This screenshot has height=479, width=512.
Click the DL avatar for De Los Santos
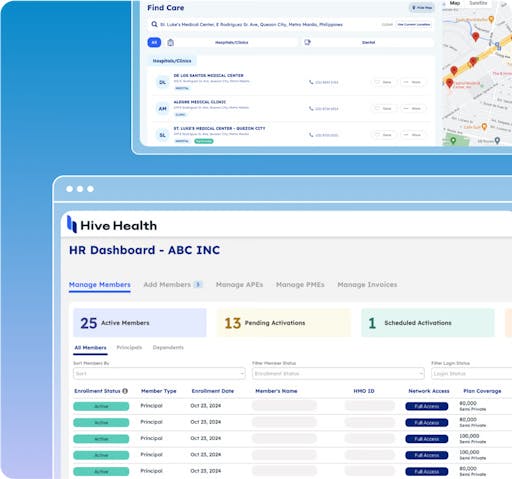(x=163, y=82)
